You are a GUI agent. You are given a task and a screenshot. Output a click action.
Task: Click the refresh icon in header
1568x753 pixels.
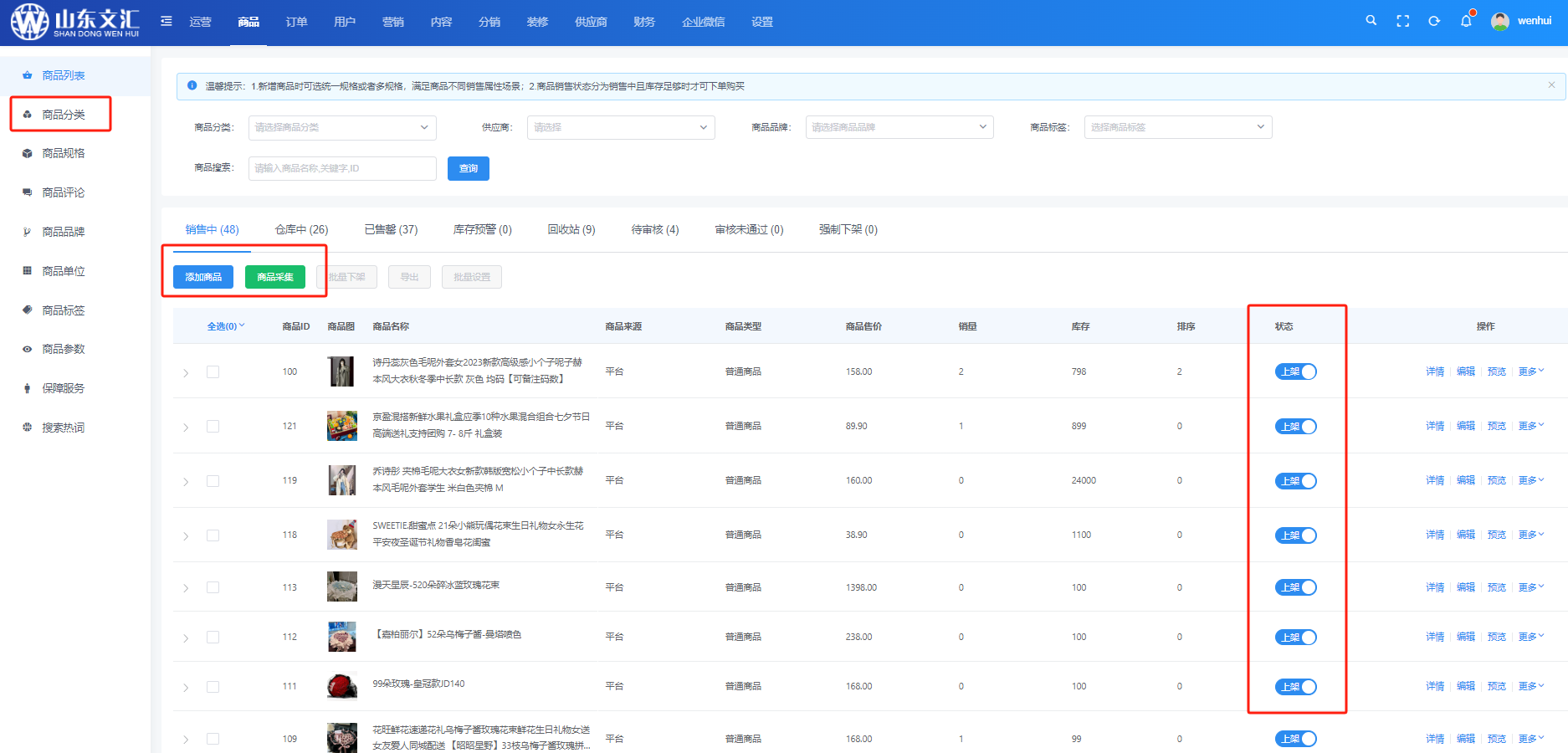pyautogui.click(x=1434, y=21)
